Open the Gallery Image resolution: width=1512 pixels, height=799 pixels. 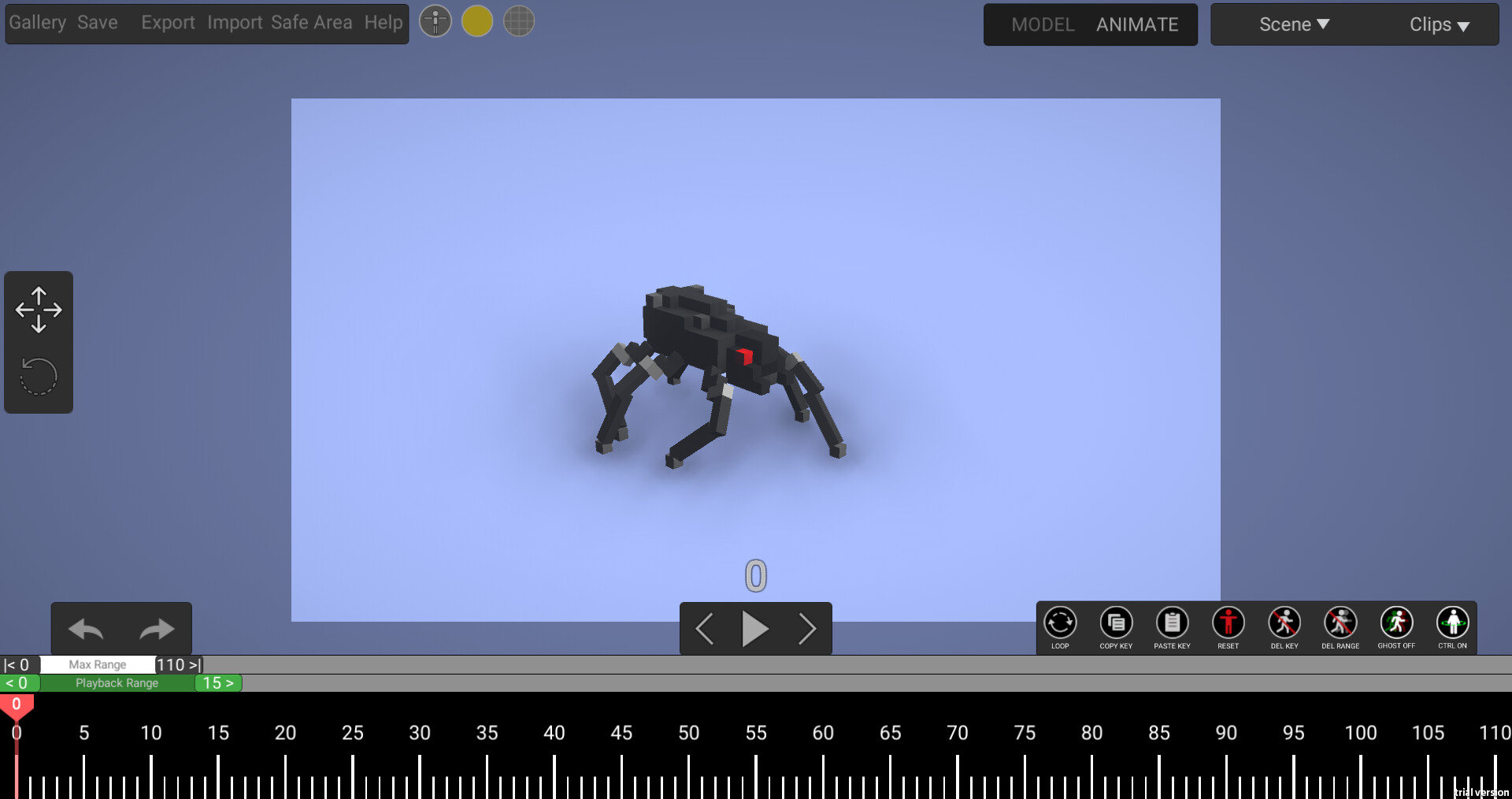[37, 22]
